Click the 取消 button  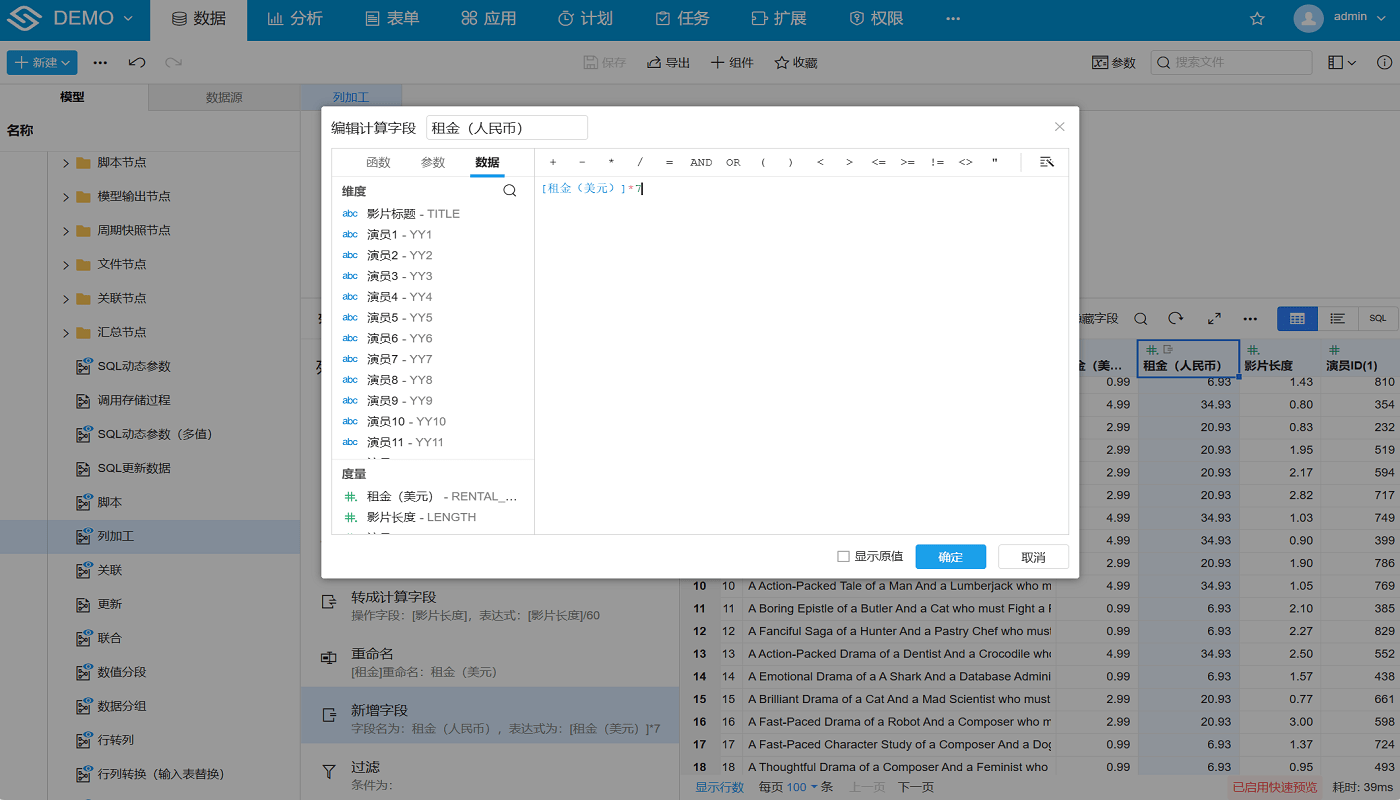tap(1033, 557)
